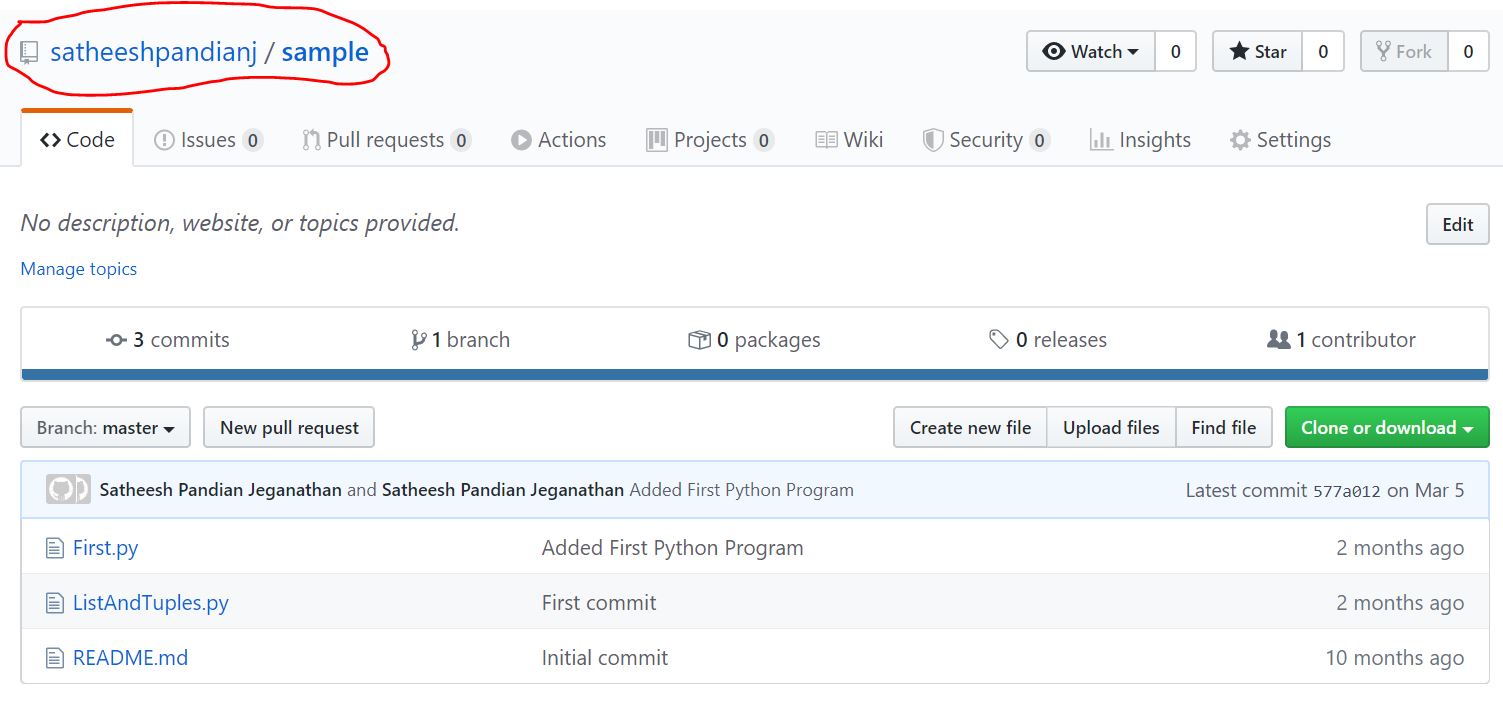The image size is (1503, 704).
Task: Click the Upload files button
Action: (x=1111, y=428)
